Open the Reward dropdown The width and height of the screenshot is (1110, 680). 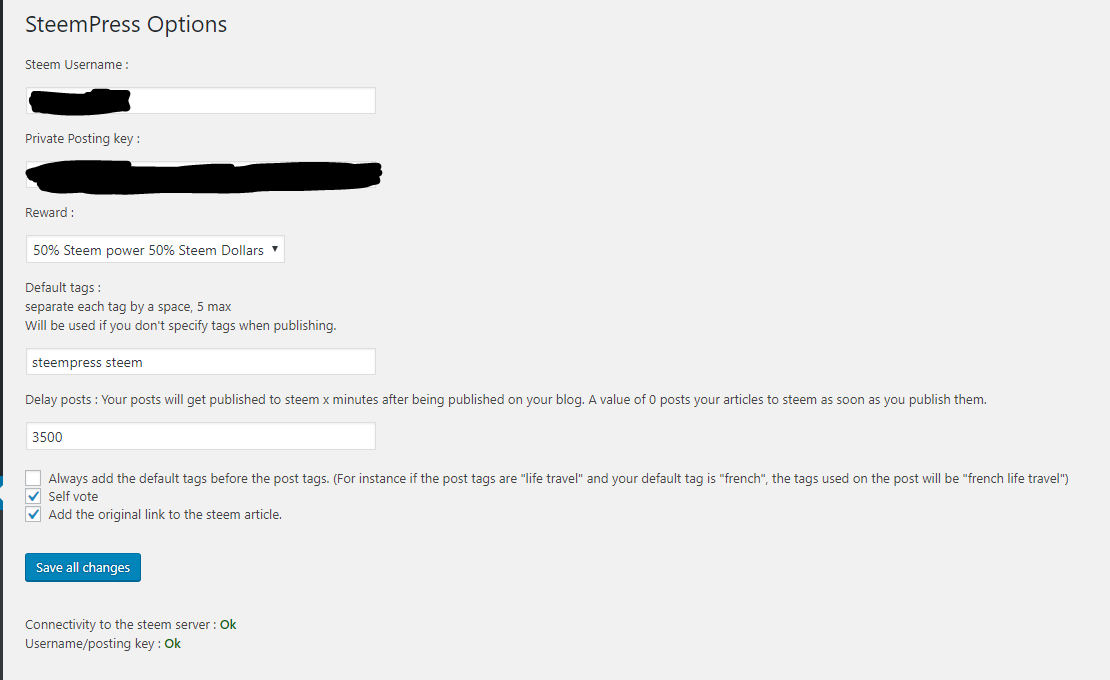[155, 250]
